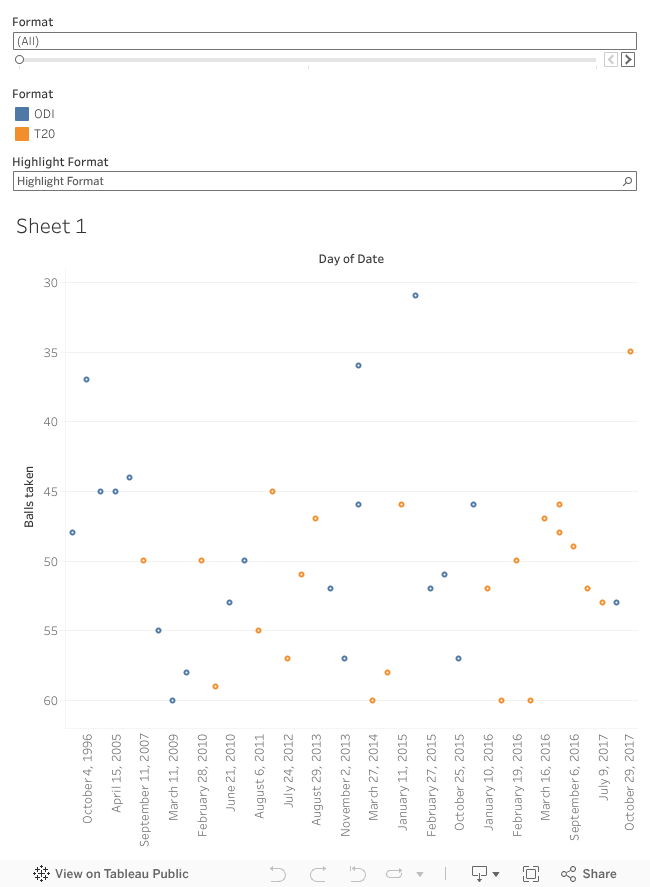Select the T20 legend item
The image size is (650, 887).
(x=44, y=133)
